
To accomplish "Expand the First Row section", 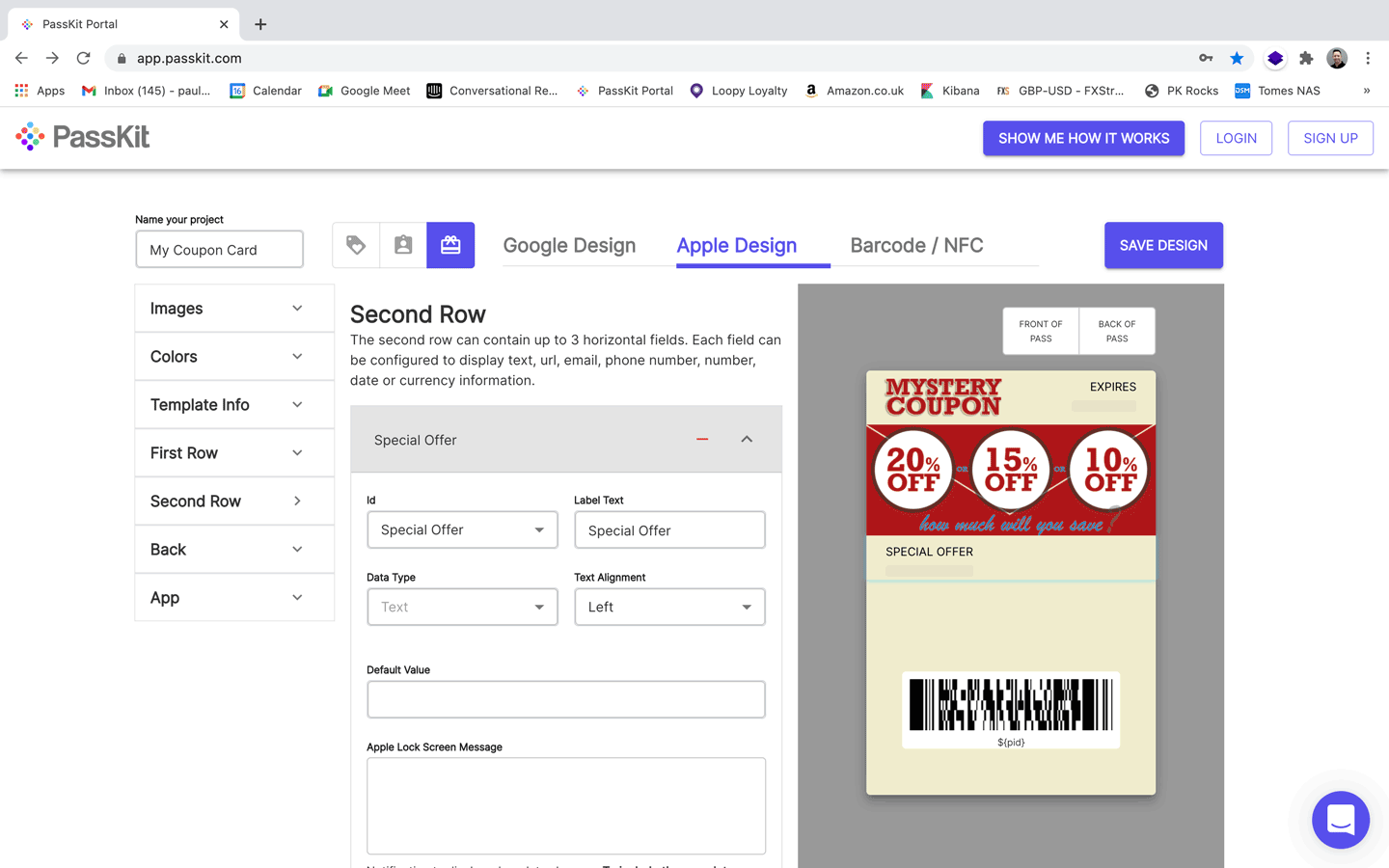I will pyautogui.click(x=234, y=453).
